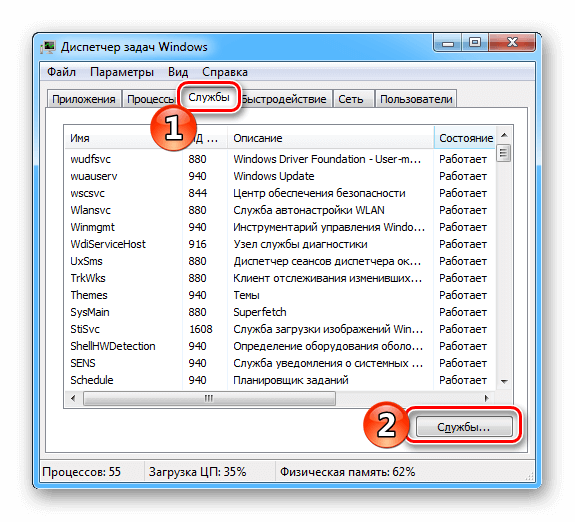The image size is (575, 522).
Task: Select the wuauserv service row
Action: point(281,176)
